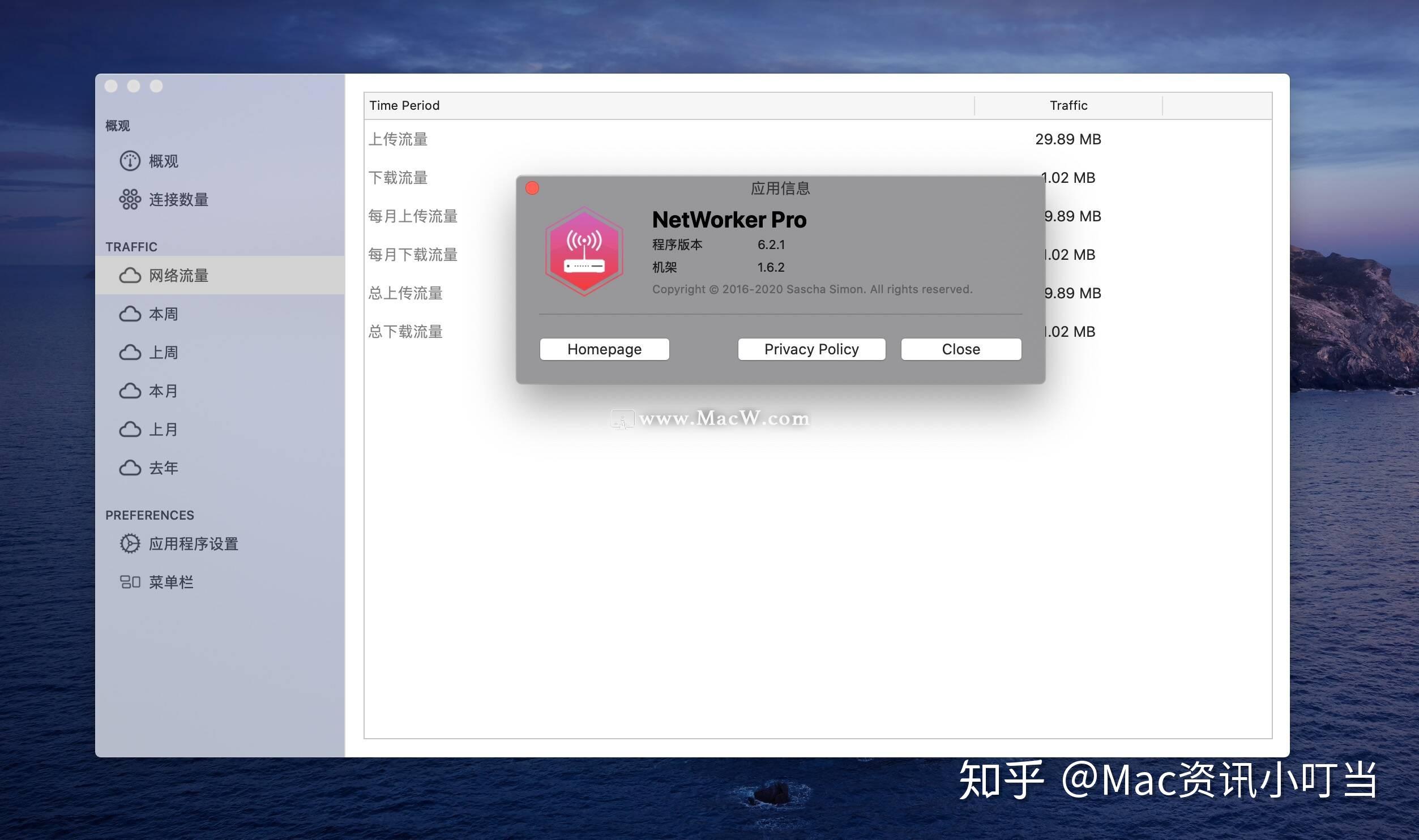The image size is (1419, 840).
Task: Open 网络流量 via its cloud icon
Action: [130, 275]
